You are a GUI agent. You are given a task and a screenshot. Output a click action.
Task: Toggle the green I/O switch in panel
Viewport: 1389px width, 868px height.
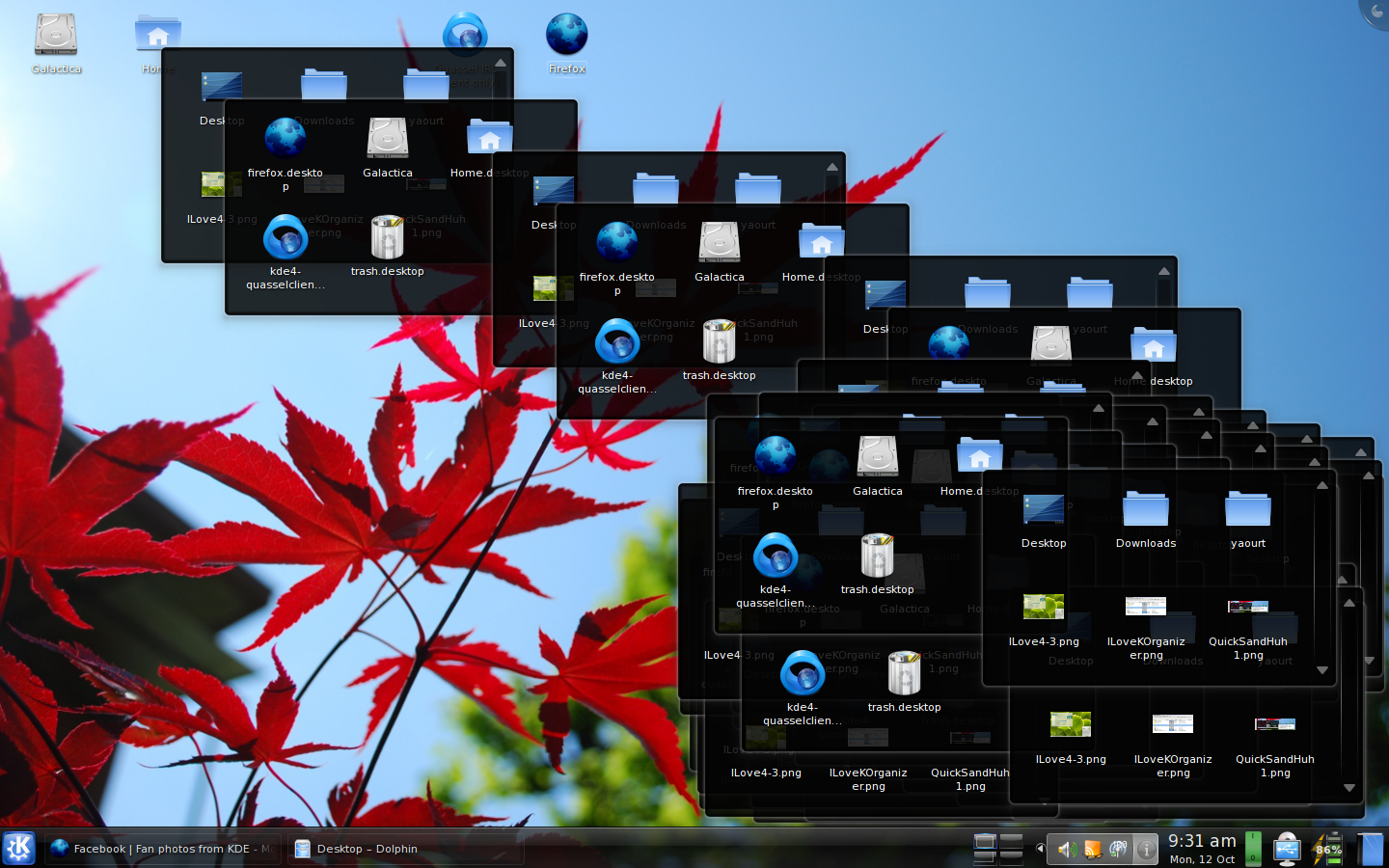coord(1253,848)
